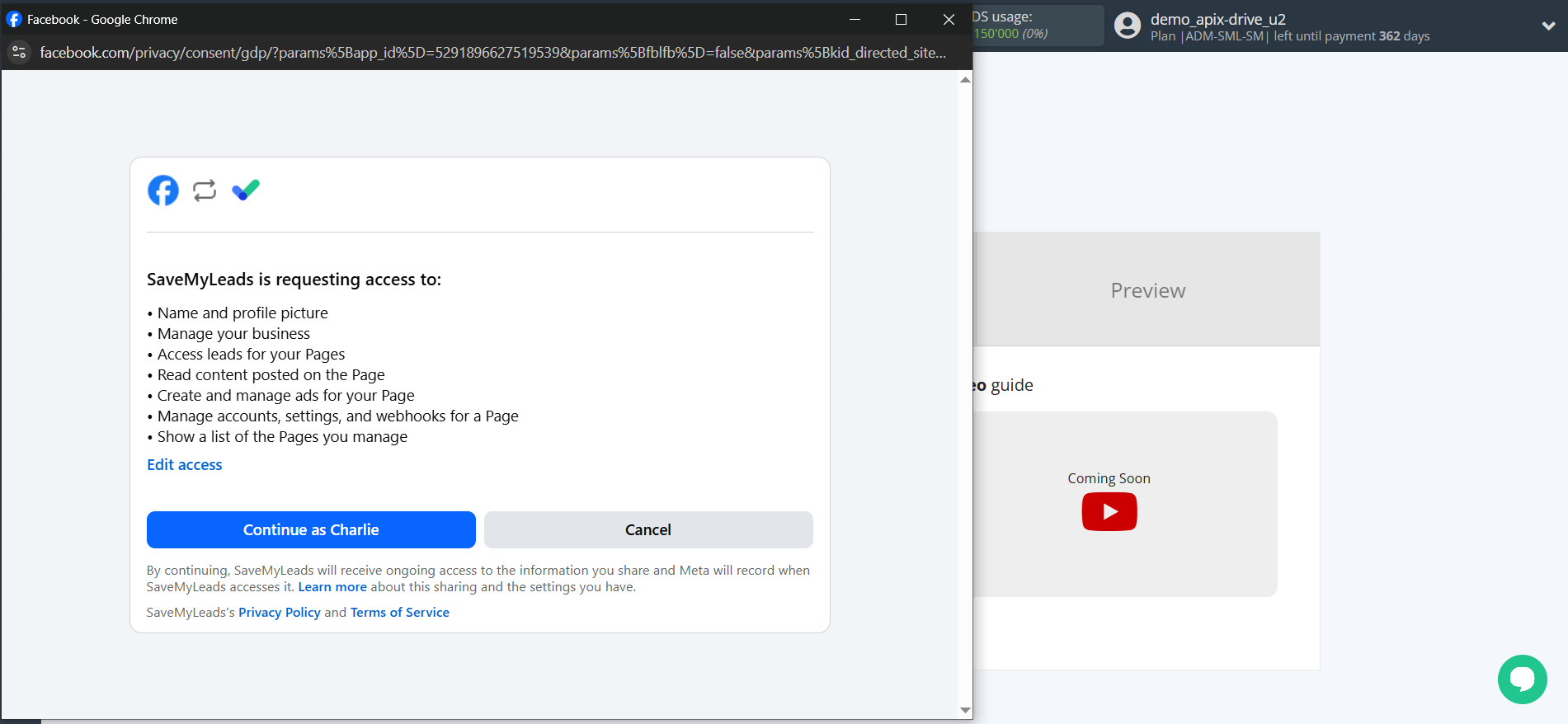
Task: Click the Facebook logo in the consent dialog
Action: pyautogui.click(x=163, y=190)
